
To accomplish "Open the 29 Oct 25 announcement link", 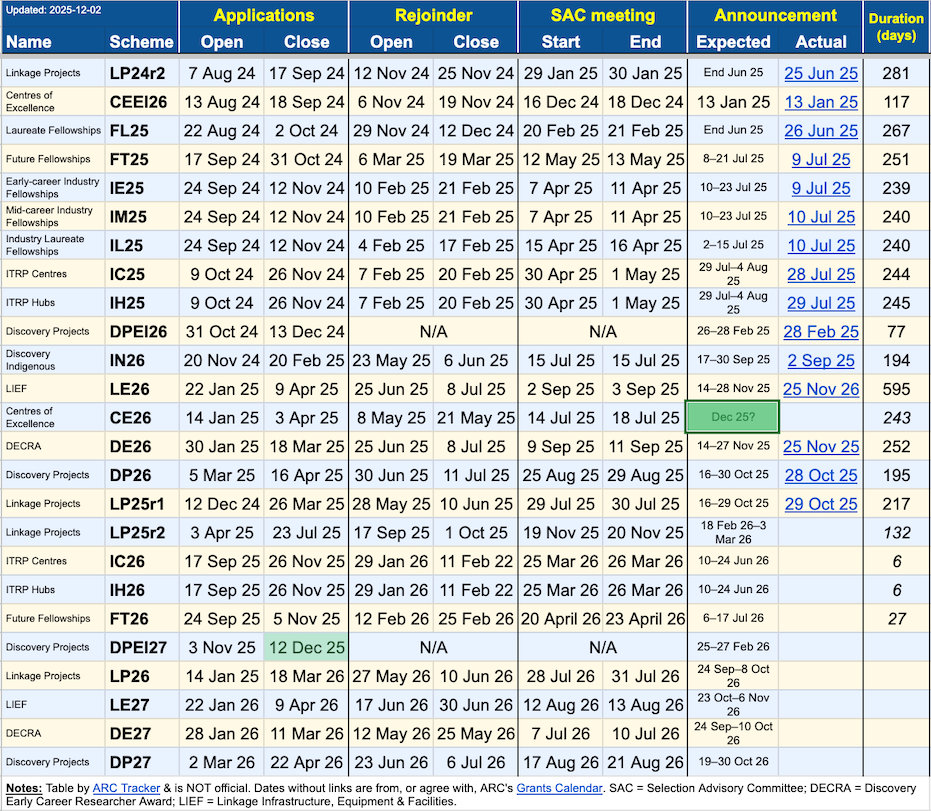I will coord(820,504).
